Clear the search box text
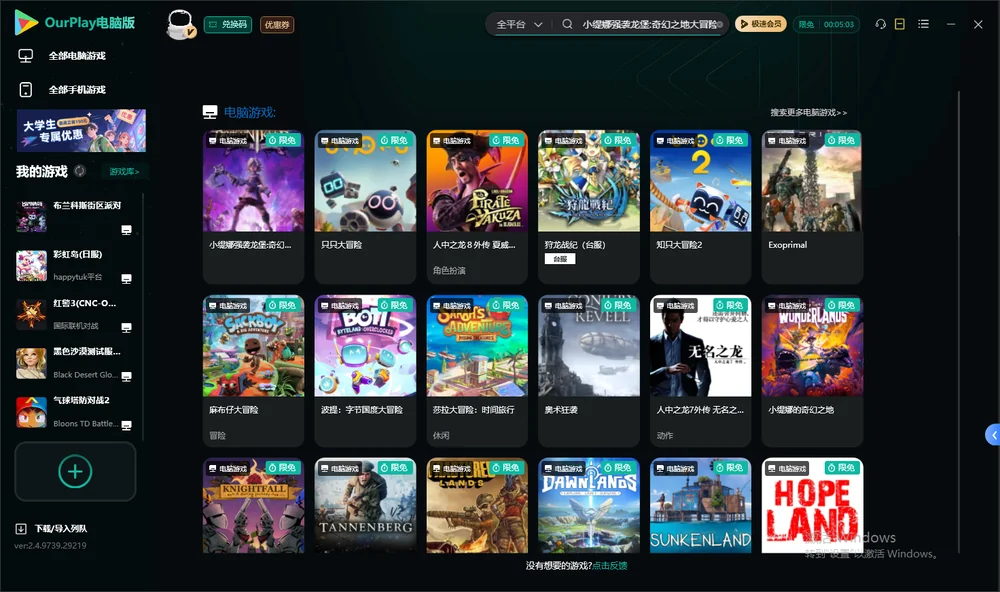 click(x=720, y=24)
